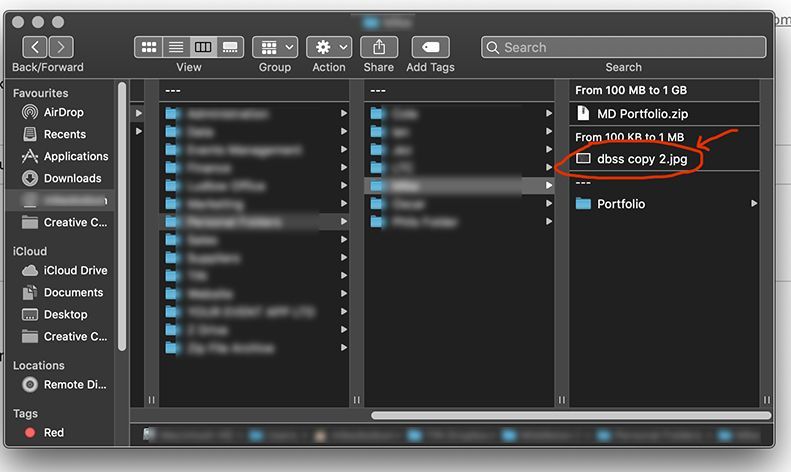Click the zip file icon of MD Portfolio.zip

pos(583,113)
